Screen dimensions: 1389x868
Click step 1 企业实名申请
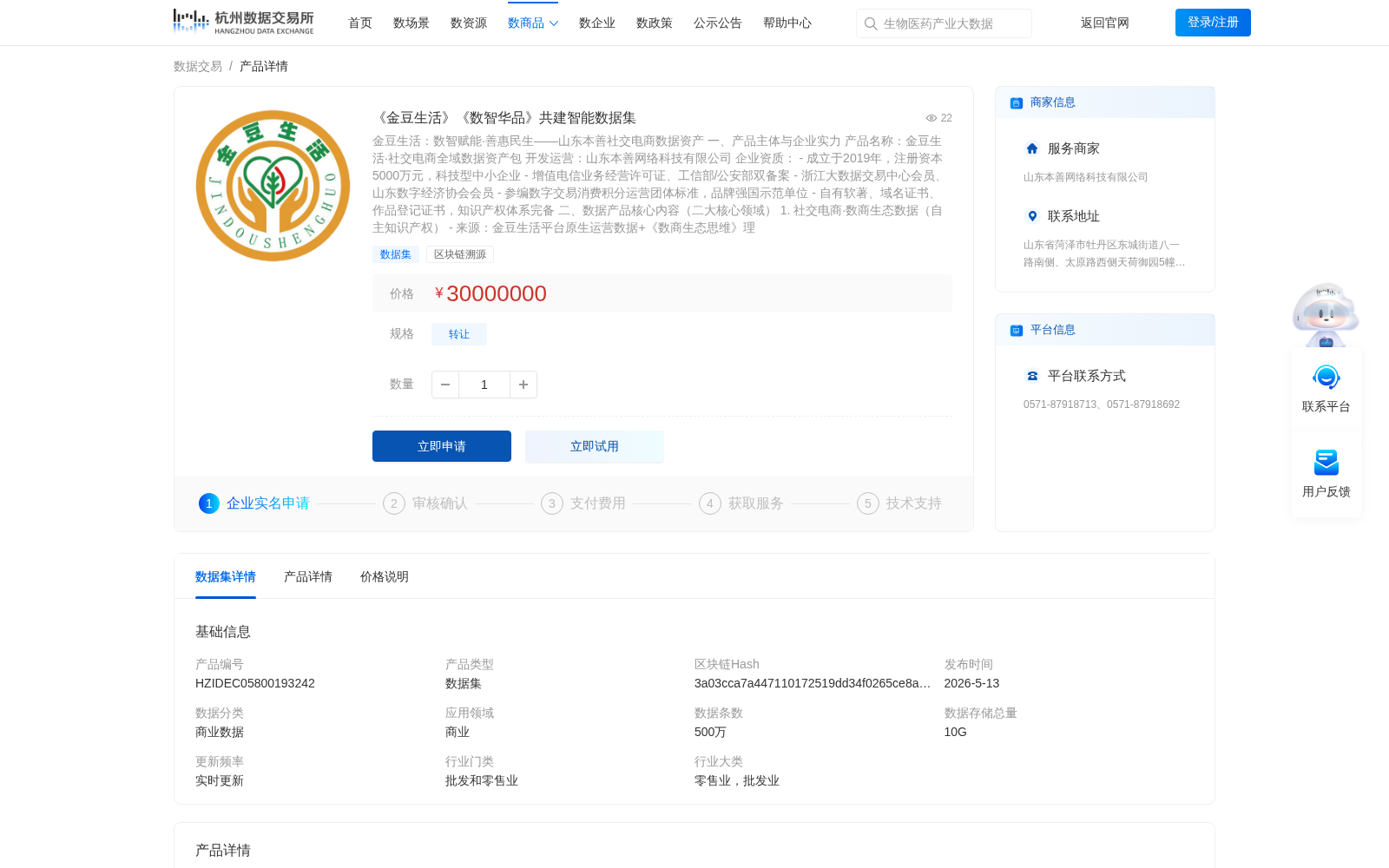[x=254, y=503]
